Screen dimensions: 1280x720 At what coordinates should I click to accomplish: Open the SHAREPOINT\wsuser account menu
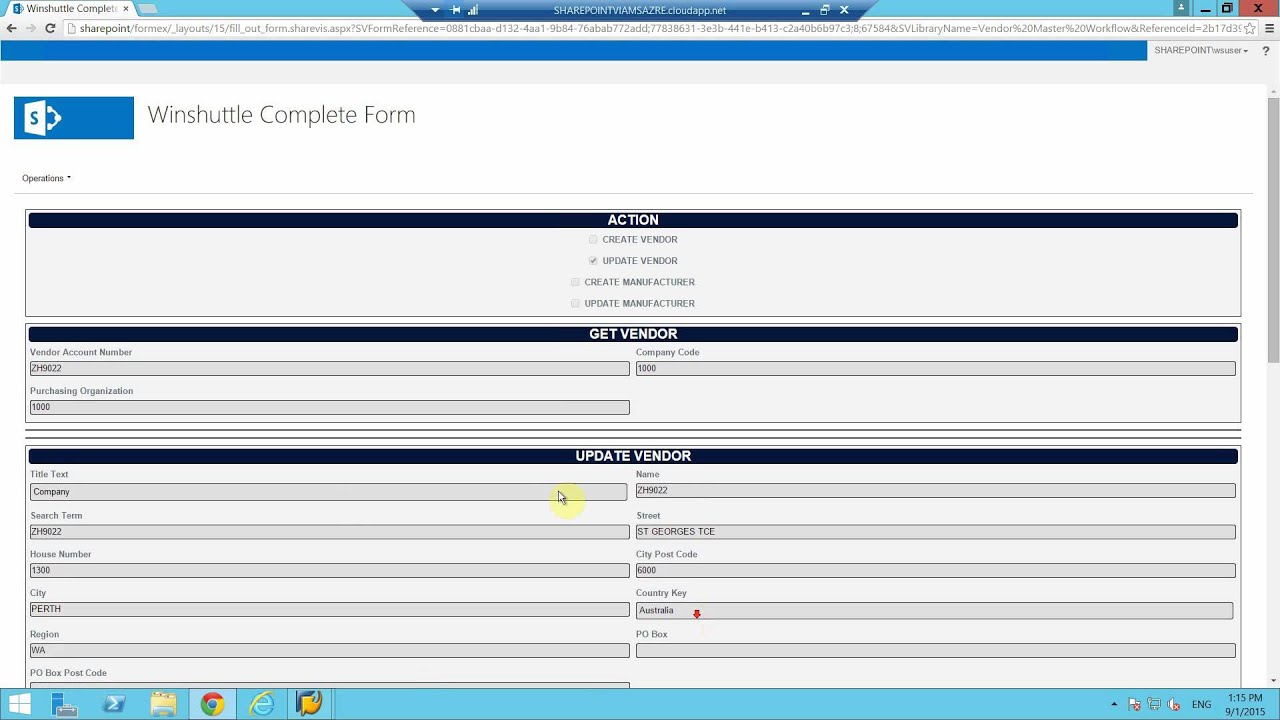(x=1201, y=50)
